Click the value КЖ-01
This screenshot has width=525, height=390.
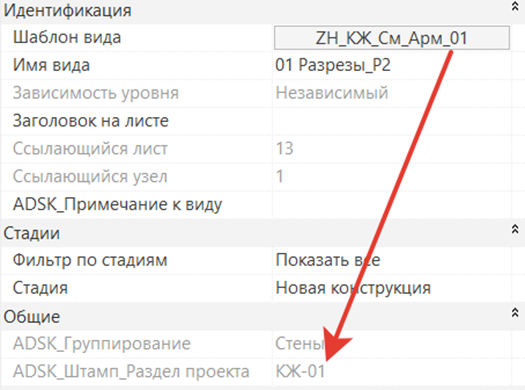click(x=300, y=371)
